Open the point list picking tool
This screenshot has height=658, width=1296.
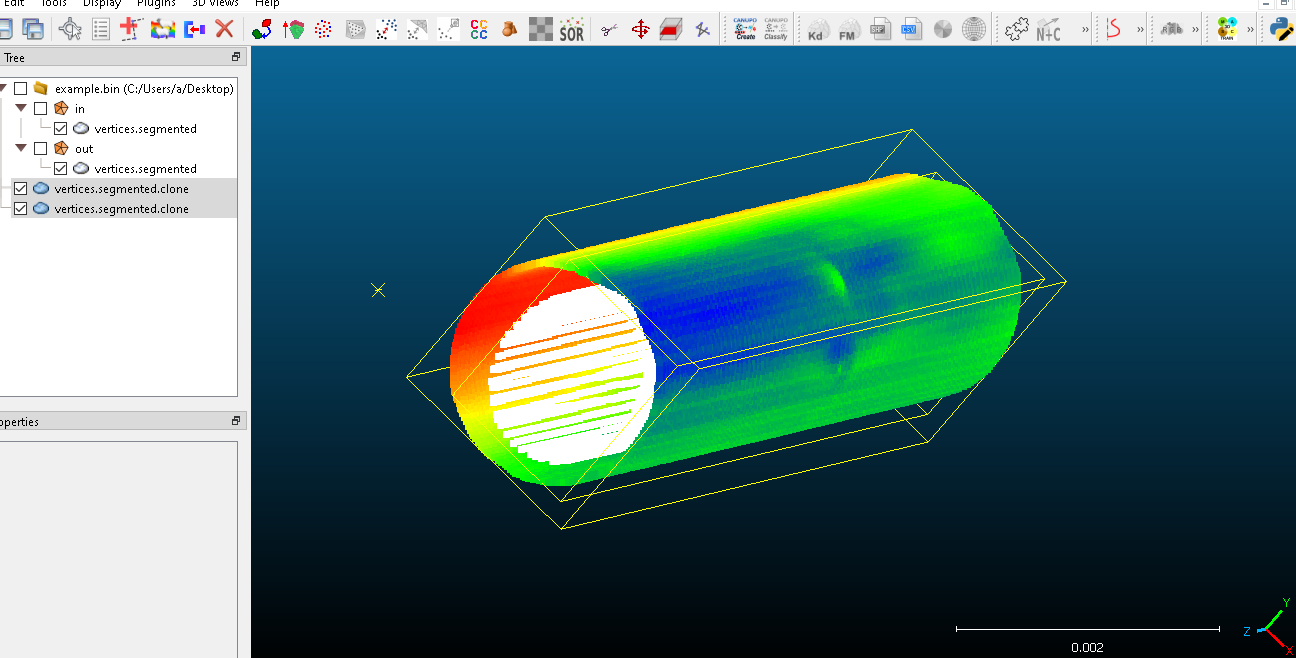[x=101, y=30]
